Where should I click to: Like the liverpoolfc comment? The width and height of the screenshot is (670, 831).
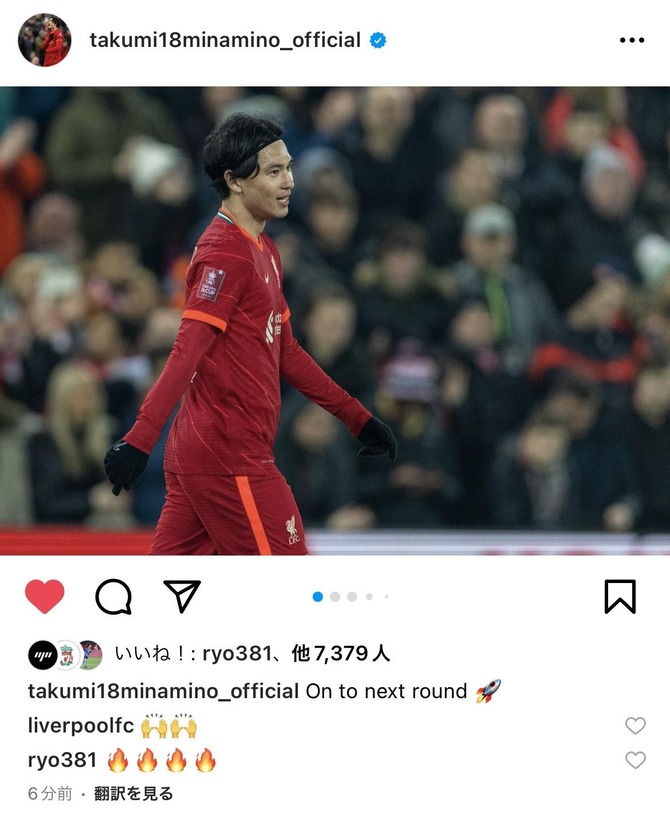click(635, 726)
